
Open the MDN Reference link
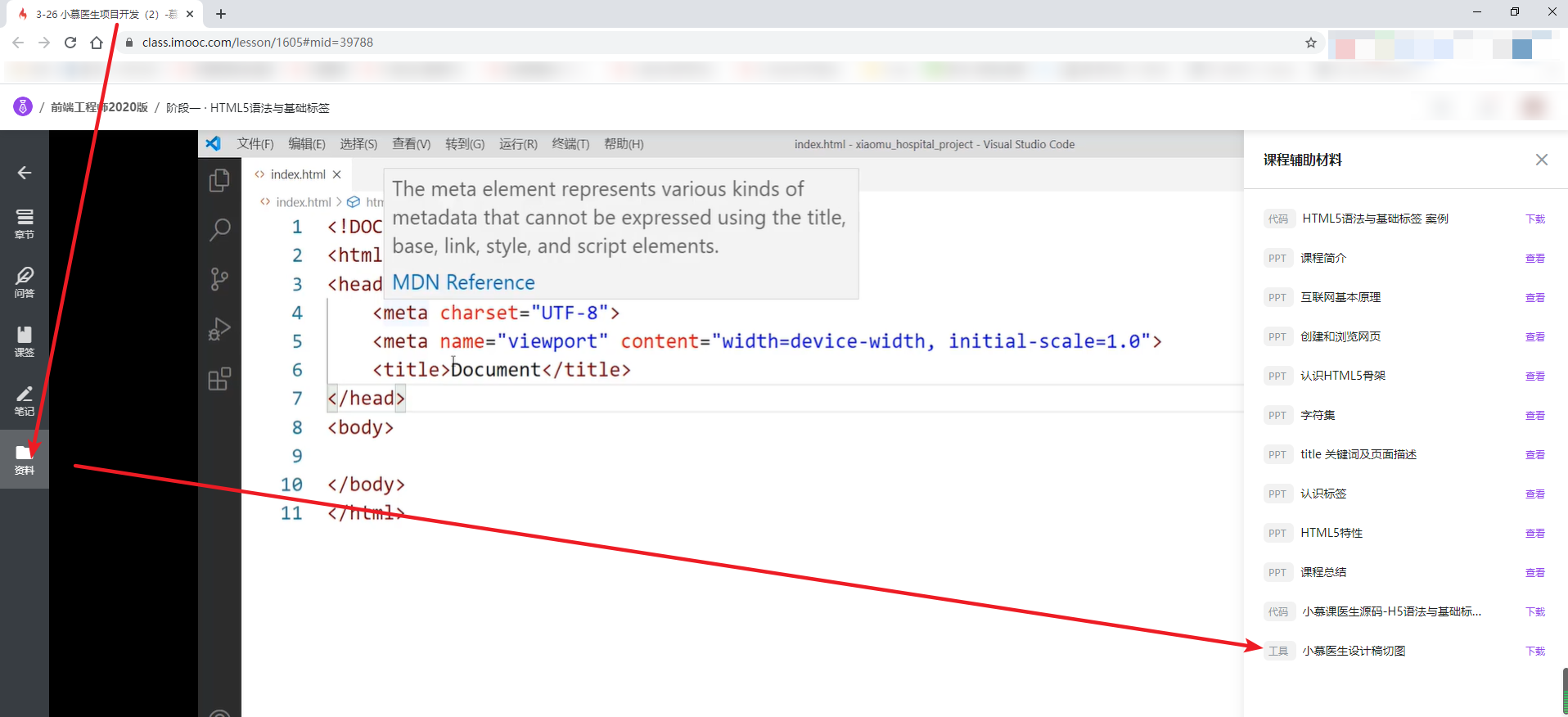(x=463, y=282)
